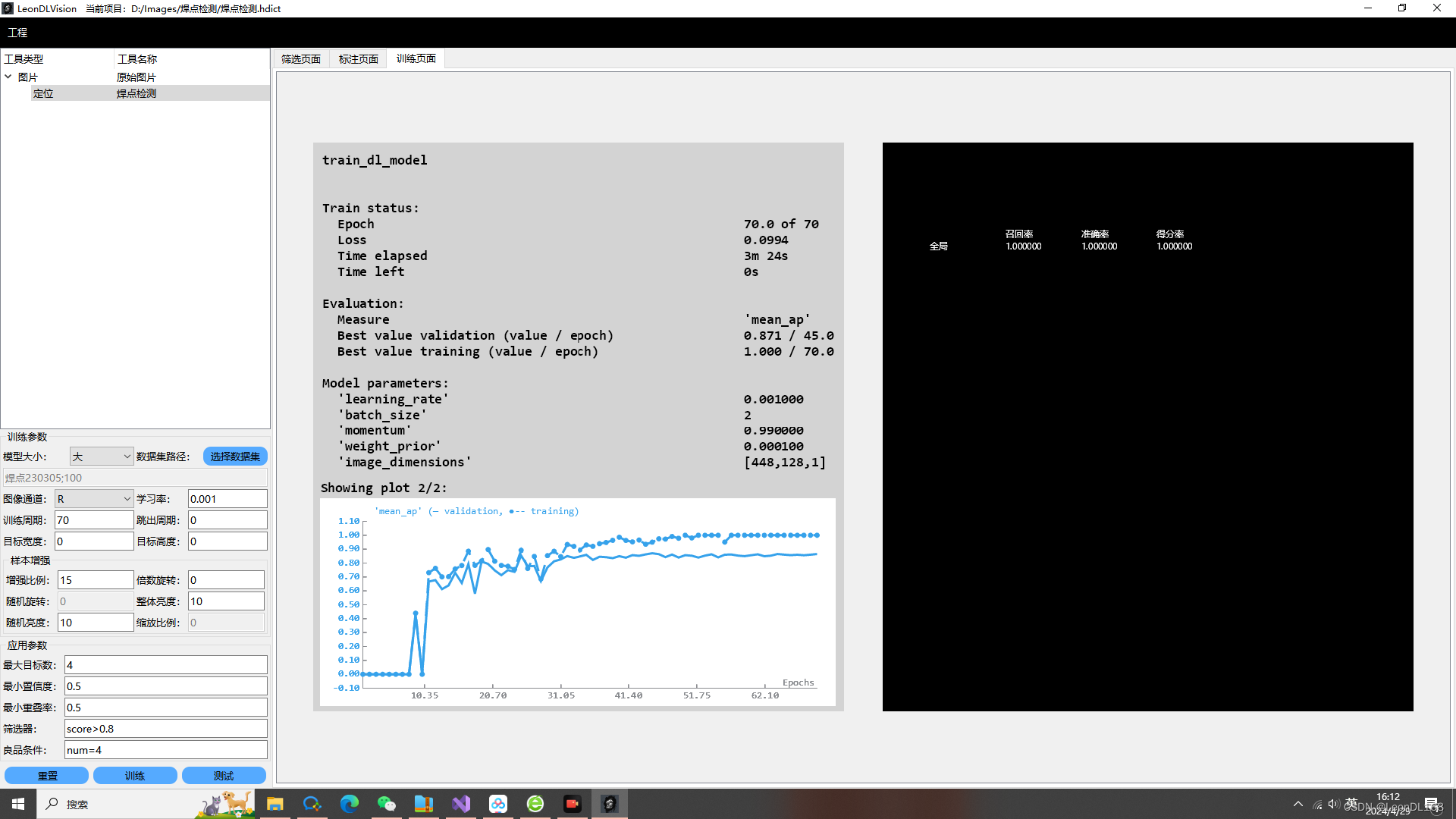Click the 召回率 value 1.000000

(1024, 246)
